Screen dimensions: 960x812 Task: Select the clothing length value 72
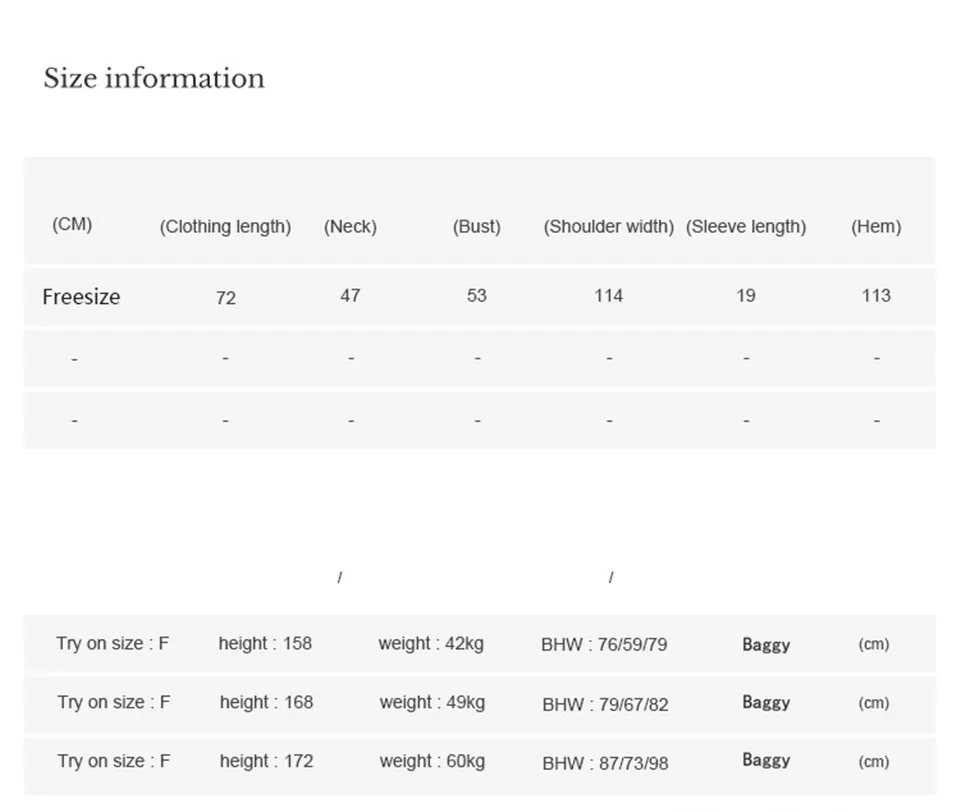[x=226, y=298]
